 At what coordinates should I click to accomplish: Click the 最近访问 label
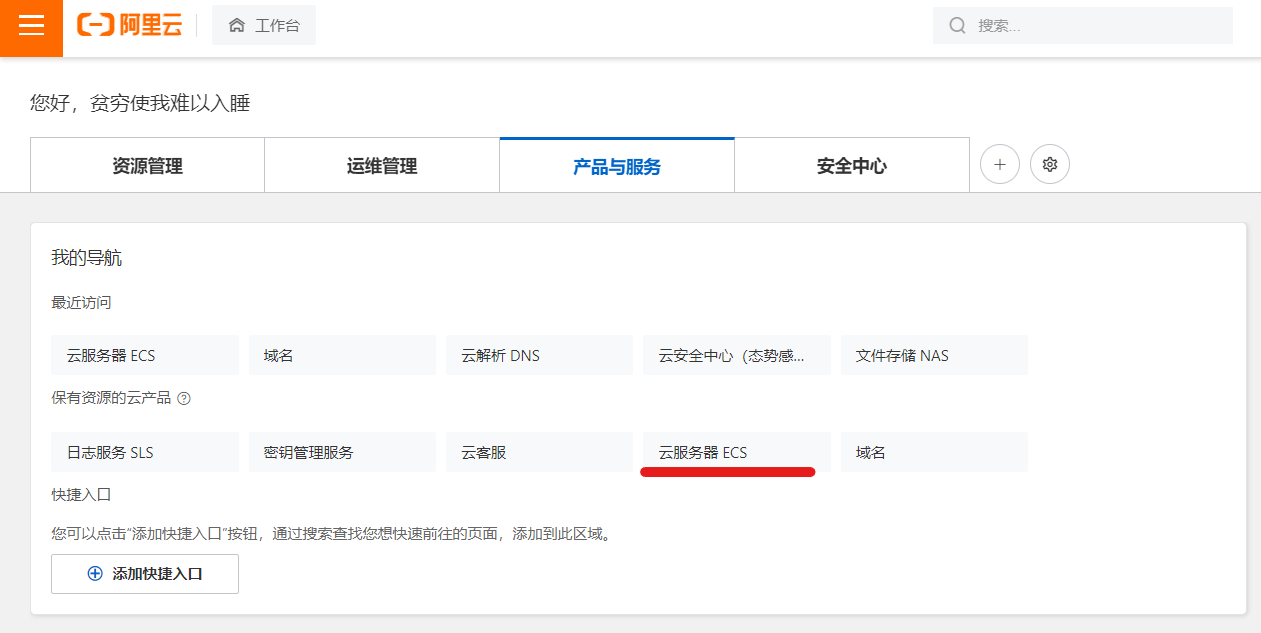82,302
